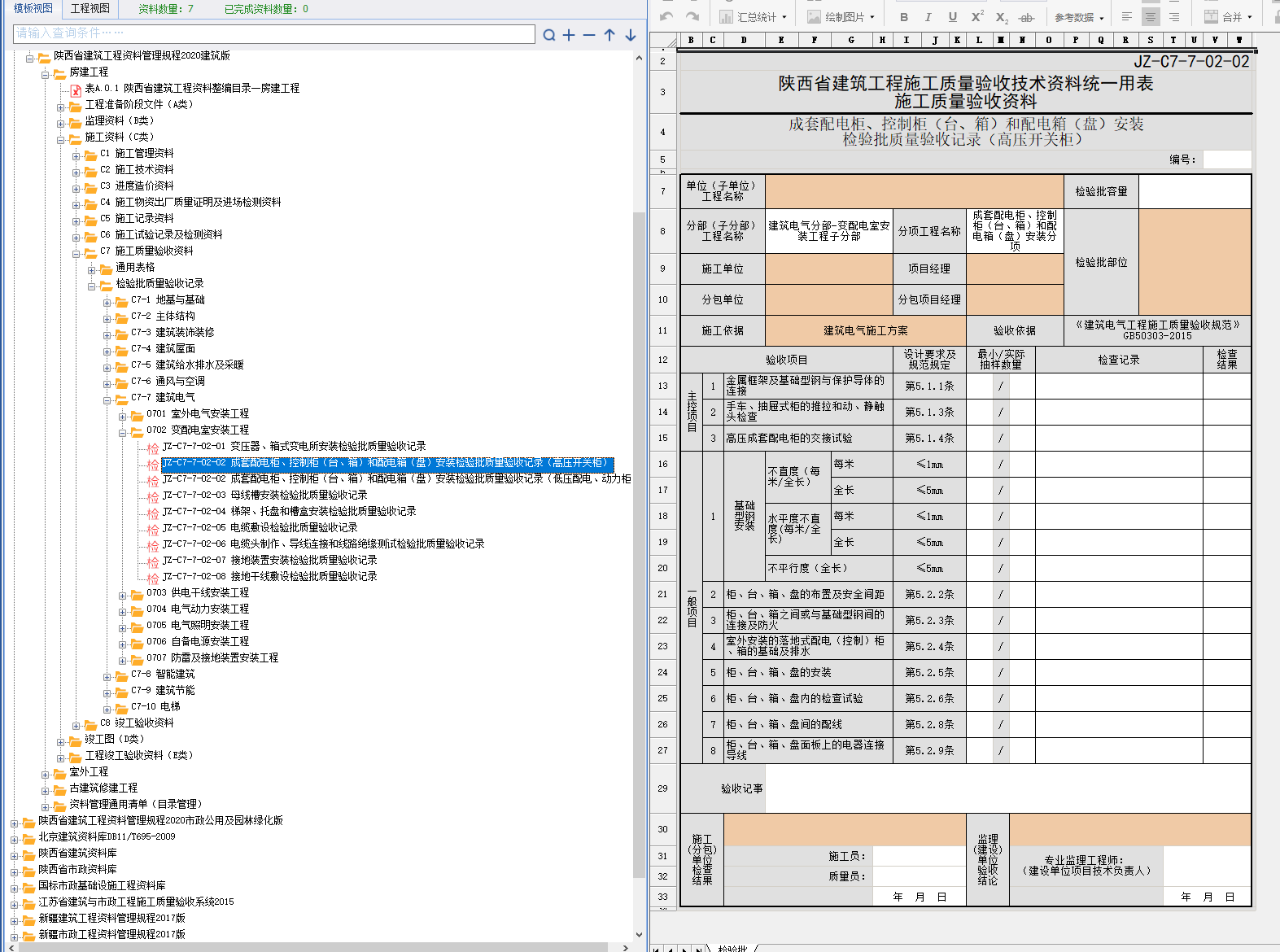The width and height of the screenshot is (1280, 952).
Task: Align text right
Action: 1173,17
